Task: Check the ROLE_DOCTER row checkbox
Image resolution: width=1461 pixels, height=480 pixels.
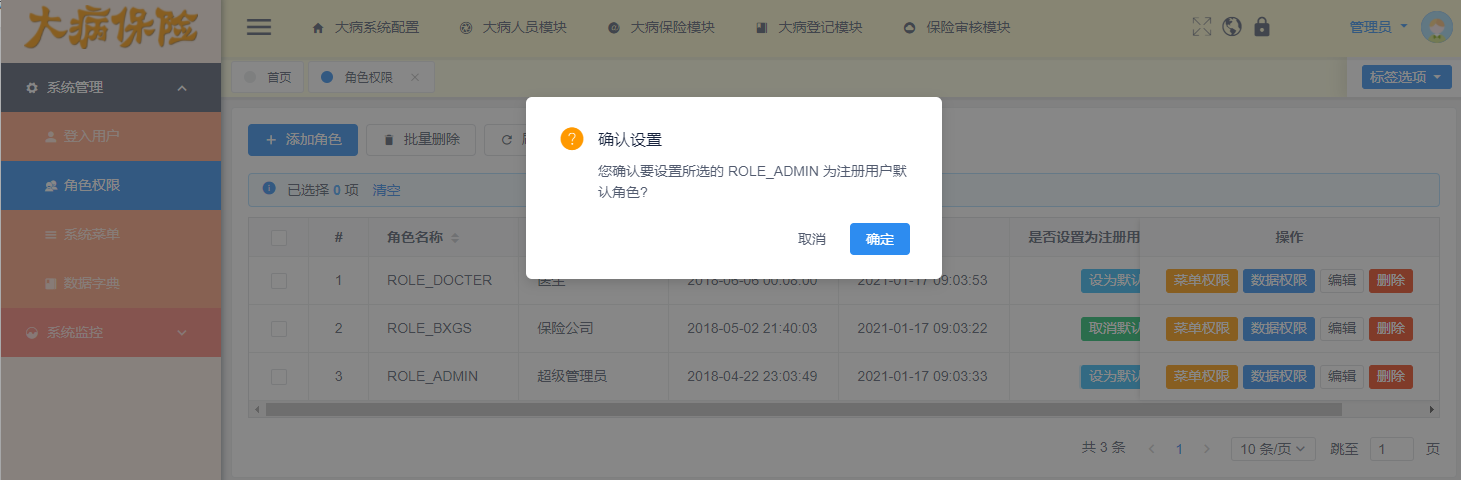Action: click(279, 280)
